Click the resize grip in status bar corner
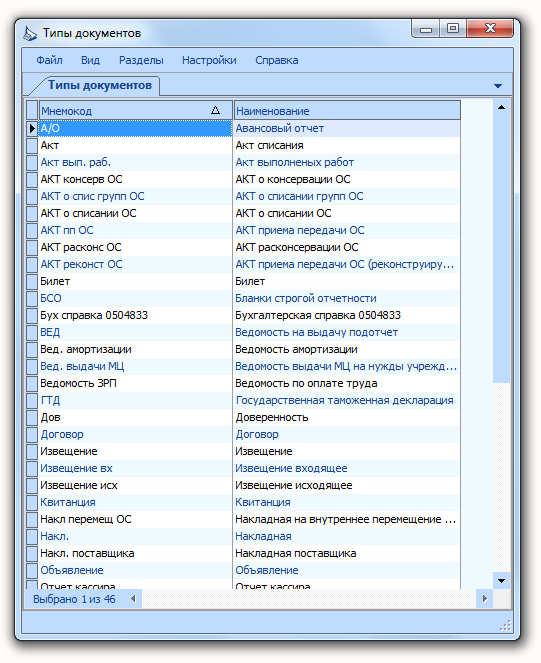This screenshot has height=663, width=541. (505, 625)
